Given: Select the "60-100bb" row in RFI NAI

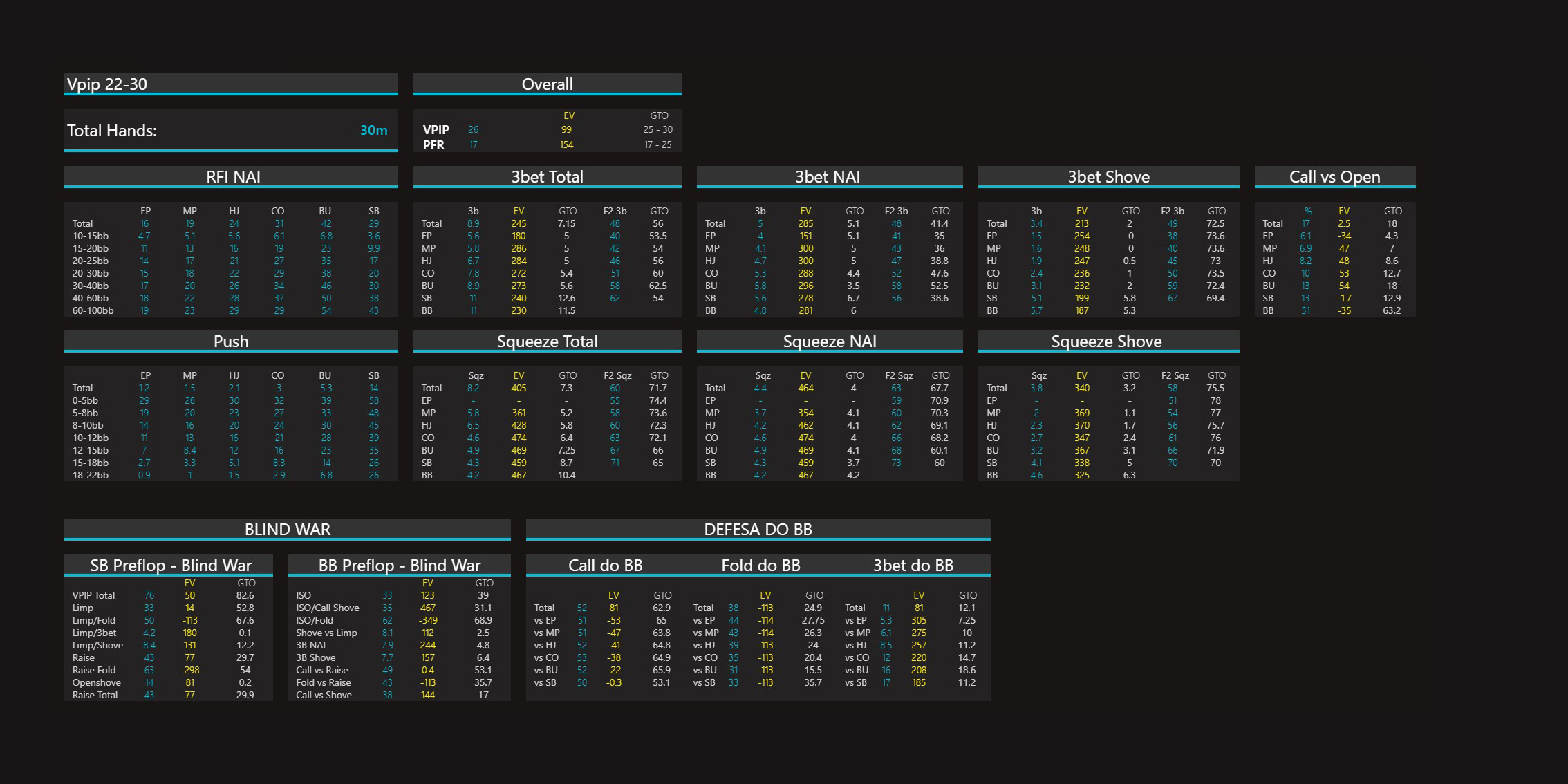Looking at the screenshot, I should [x=231, y=310].
